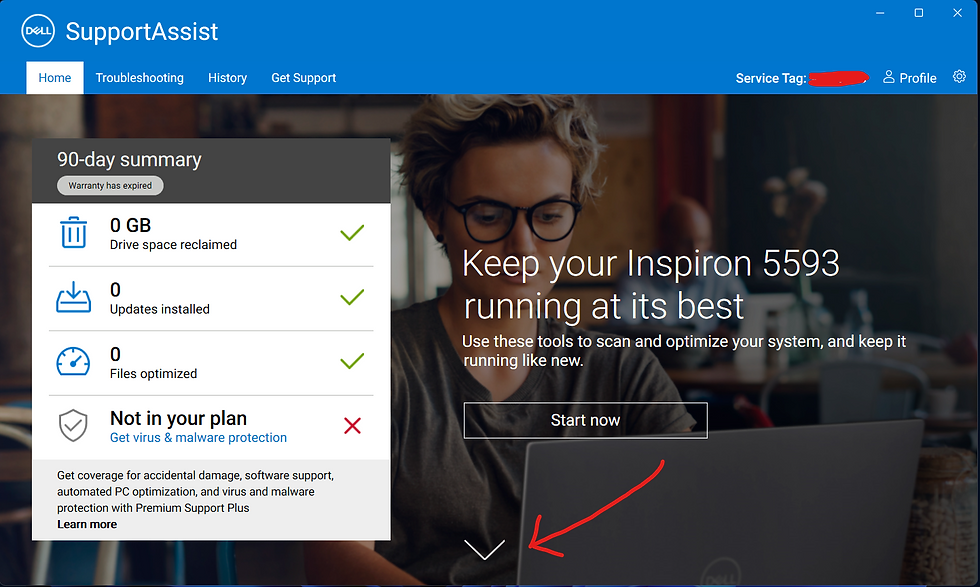Expand the downward chevron below Start now
Image resolution: width=980 pixels, height=587 pixels.
point(484,549)
